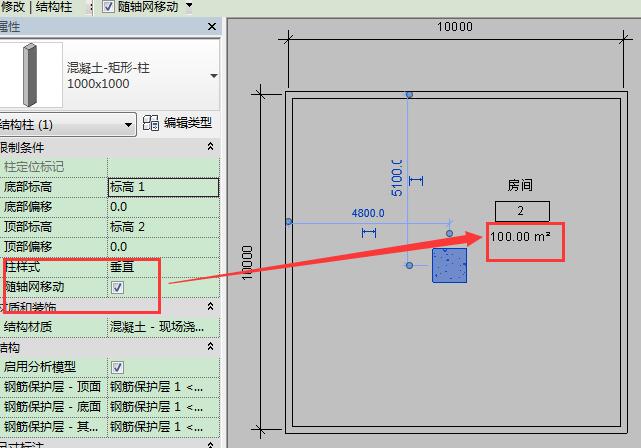Collapse the 尺寸标注 section at bottom

211,444
